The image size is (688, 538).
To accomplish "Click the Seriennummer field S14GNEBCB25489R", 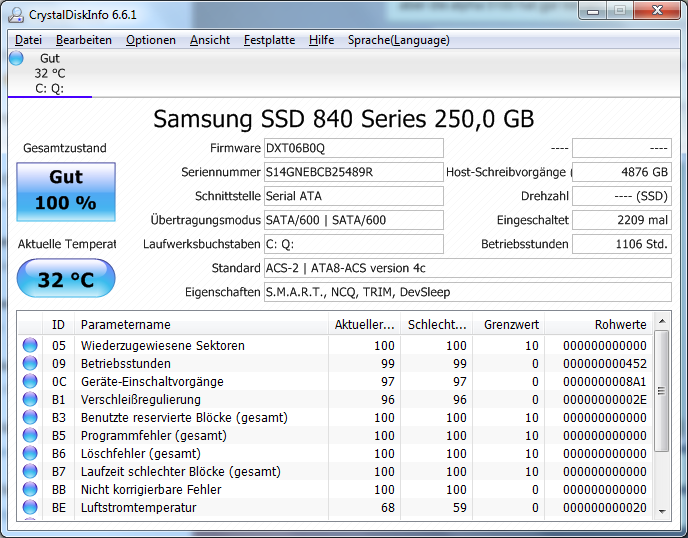I will click(x=354, y=172).
